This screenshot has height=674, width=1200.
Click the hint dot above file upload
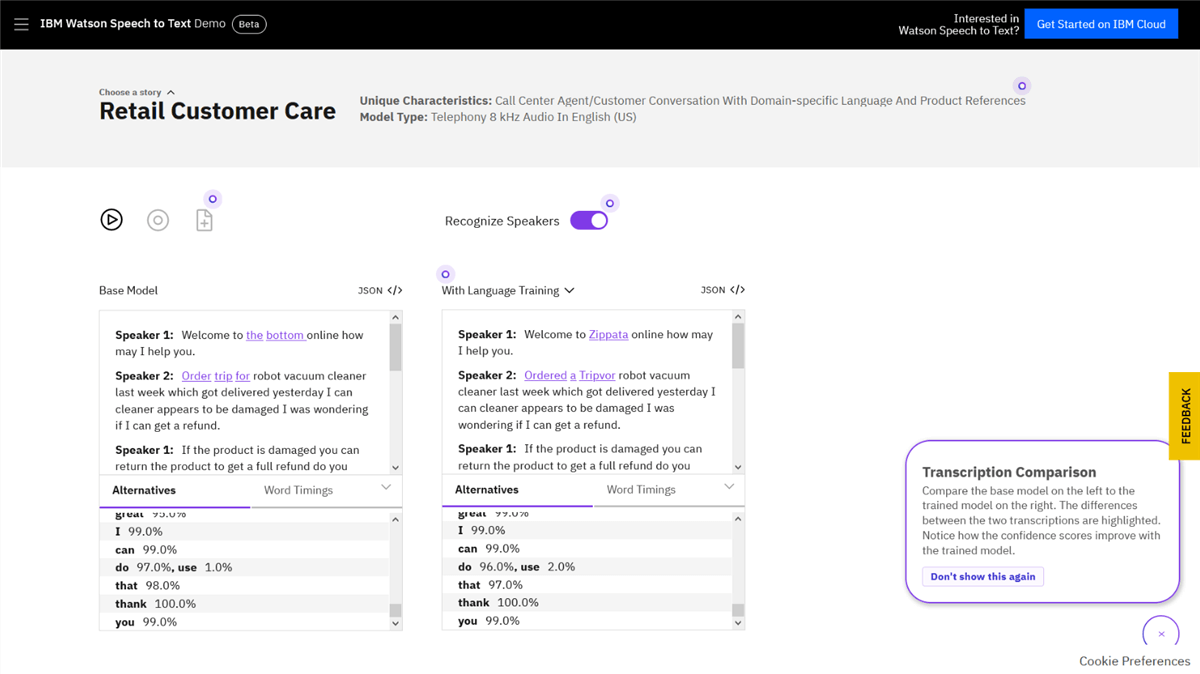pos(213,199)
